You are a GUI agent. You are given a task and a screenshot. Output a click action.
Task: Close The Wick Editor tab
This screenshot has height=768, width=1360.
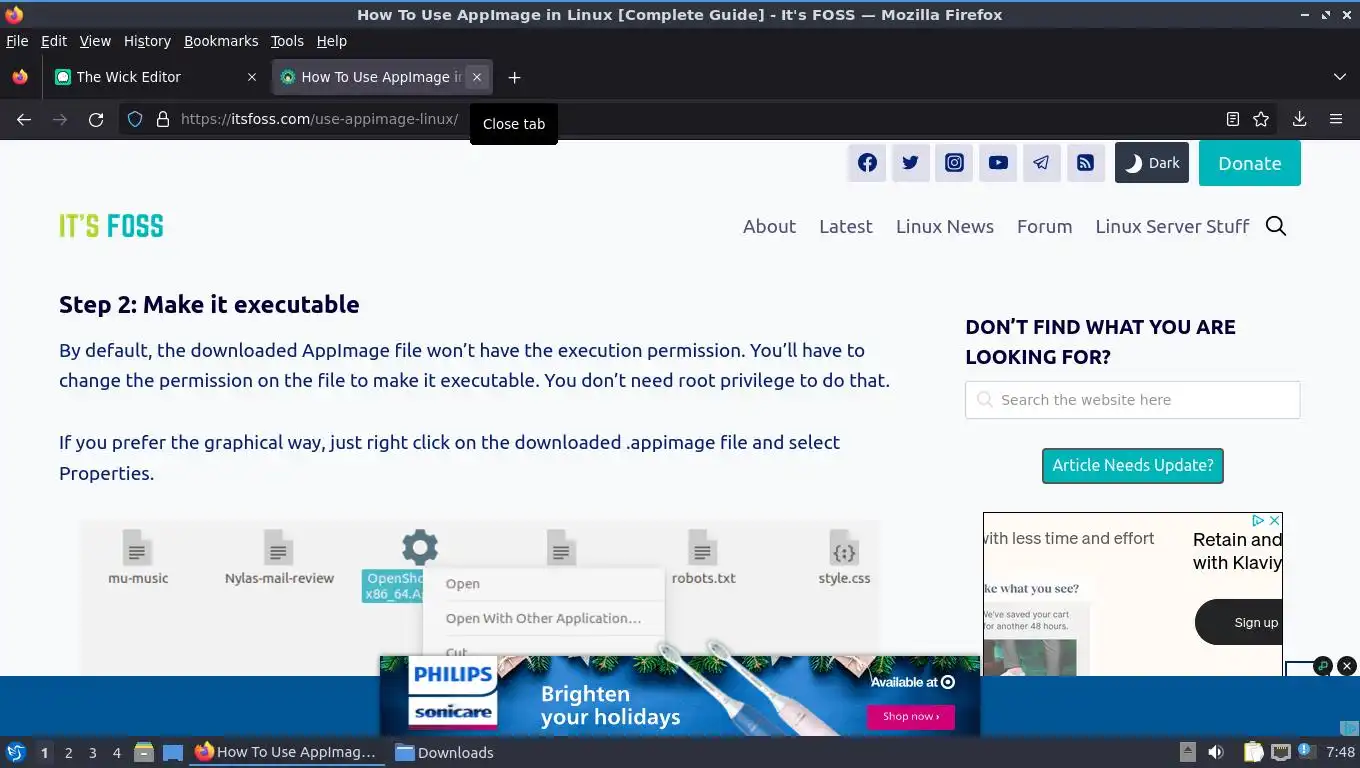point(252,77)
